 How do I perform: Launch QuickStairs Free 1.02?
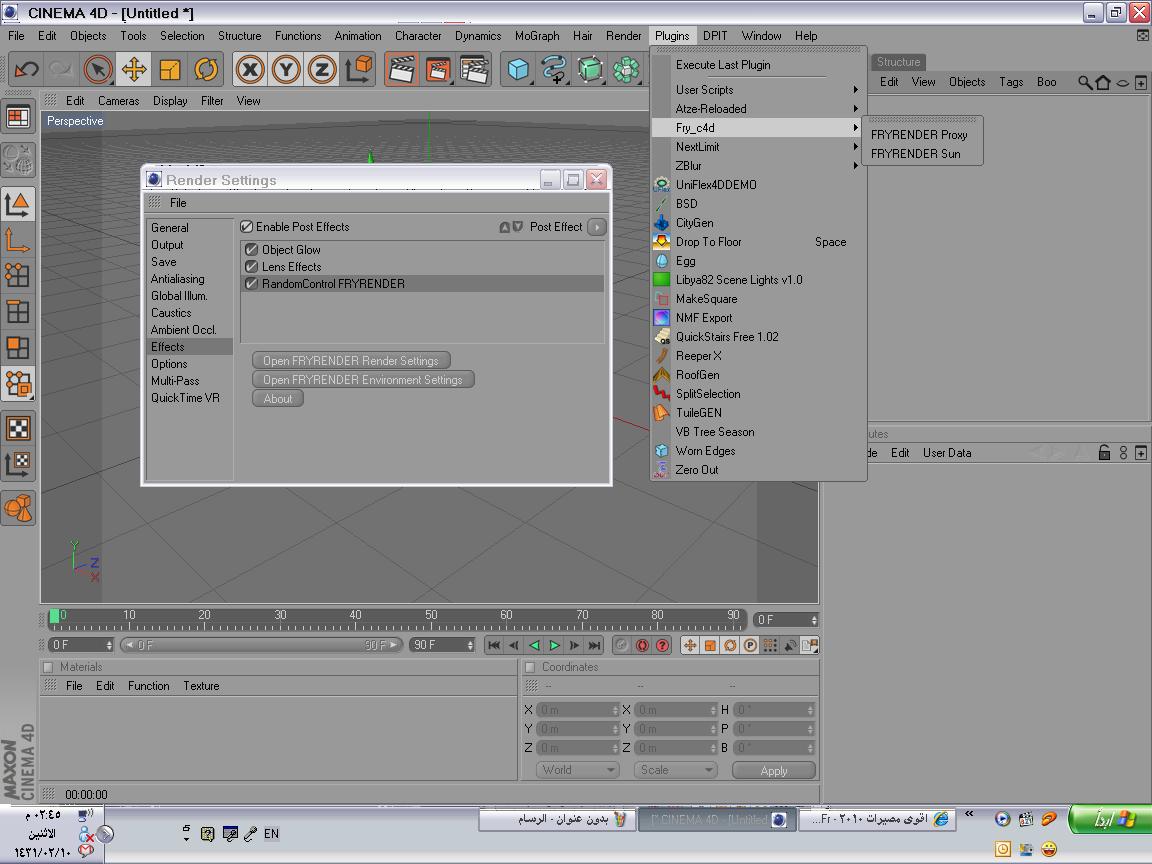tap(759, 336)
